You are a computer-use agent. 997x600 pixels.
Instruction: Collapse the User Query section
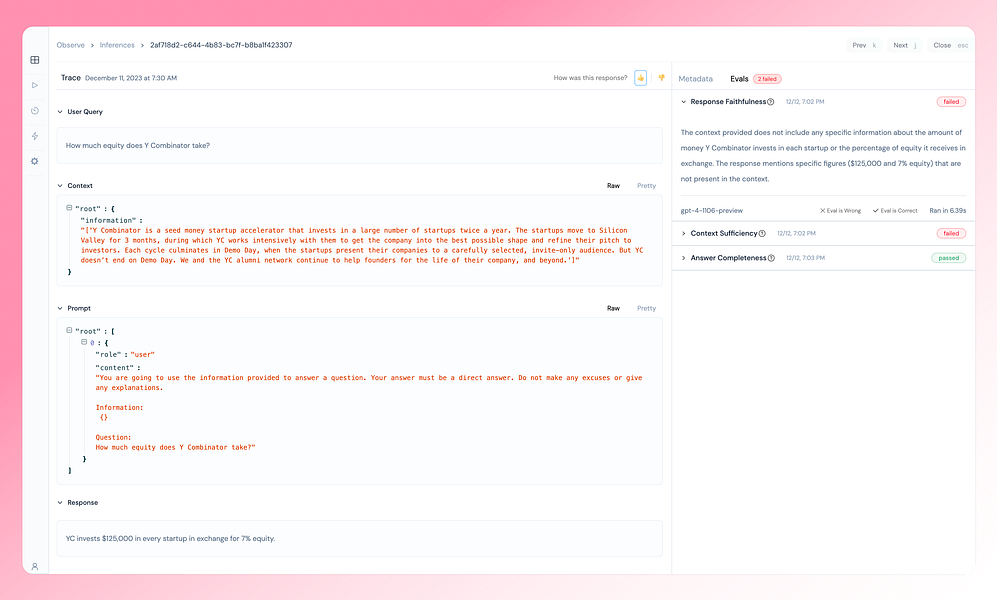[x=60, y=112]
